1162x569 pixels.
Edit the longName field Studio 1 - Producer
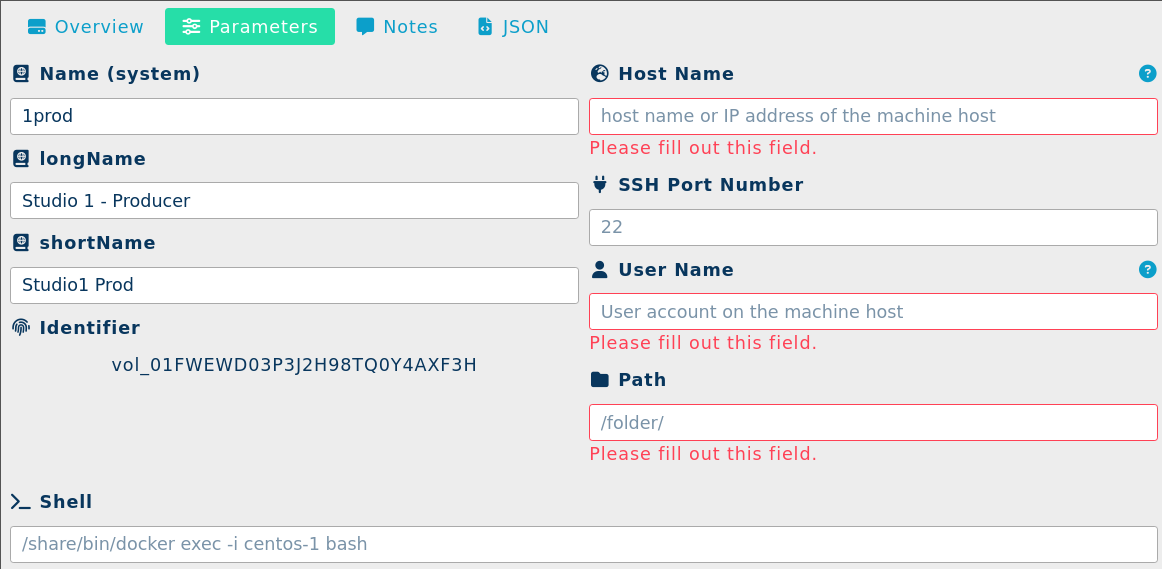(x=294, y=200)
